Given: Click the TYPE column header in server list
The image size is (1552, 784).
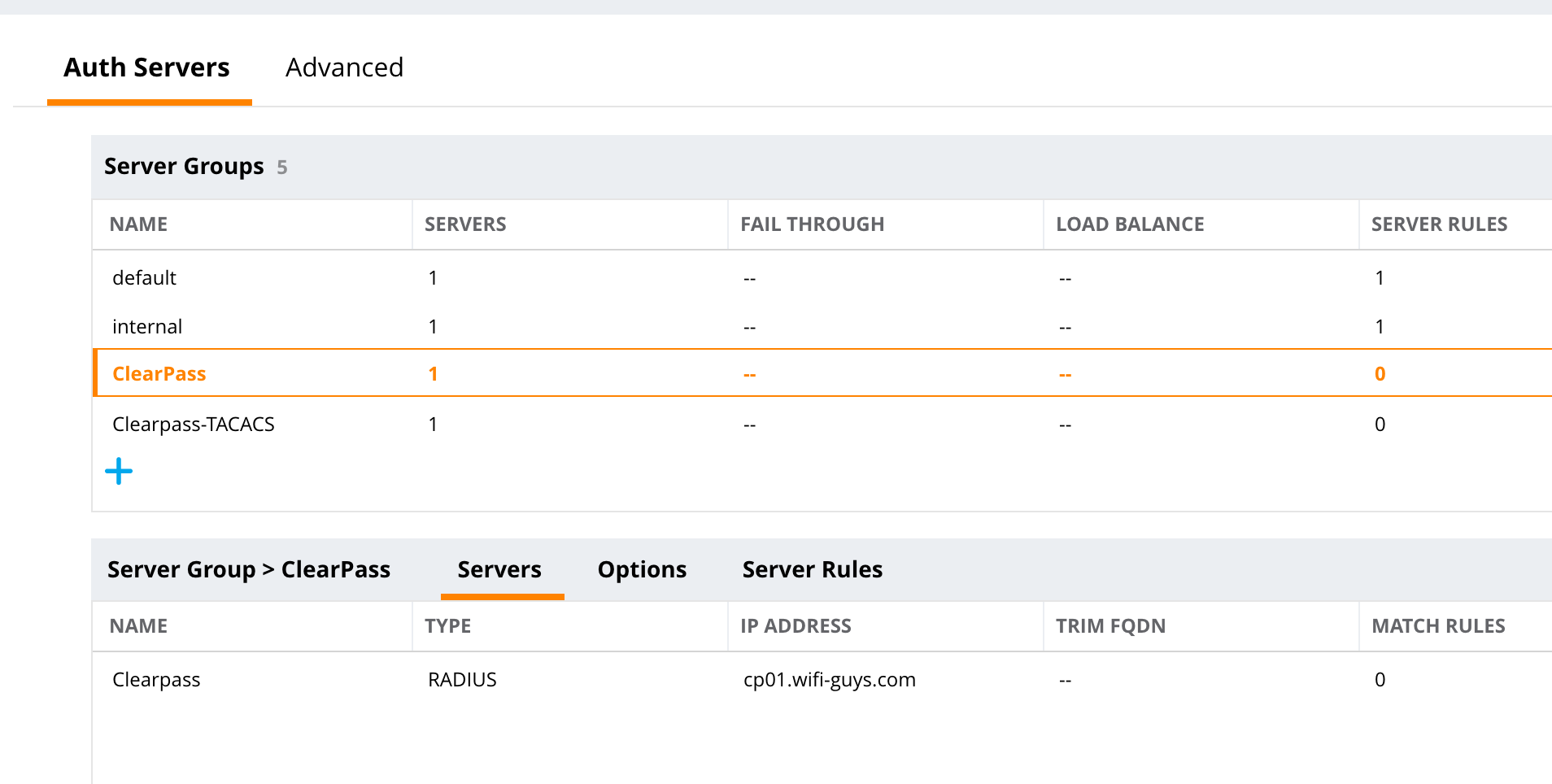Looking at the screenshot, I should tap(448, 625).
